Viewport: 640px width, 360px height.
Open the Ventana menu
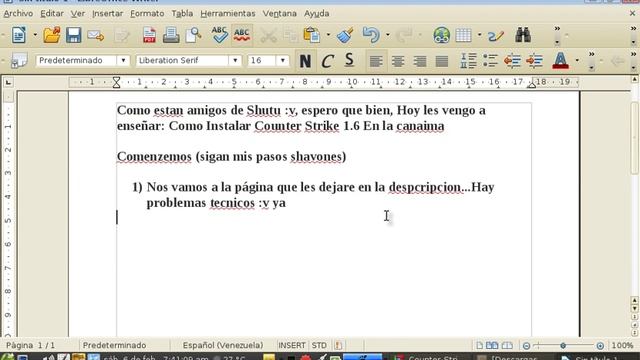[280, 13]
